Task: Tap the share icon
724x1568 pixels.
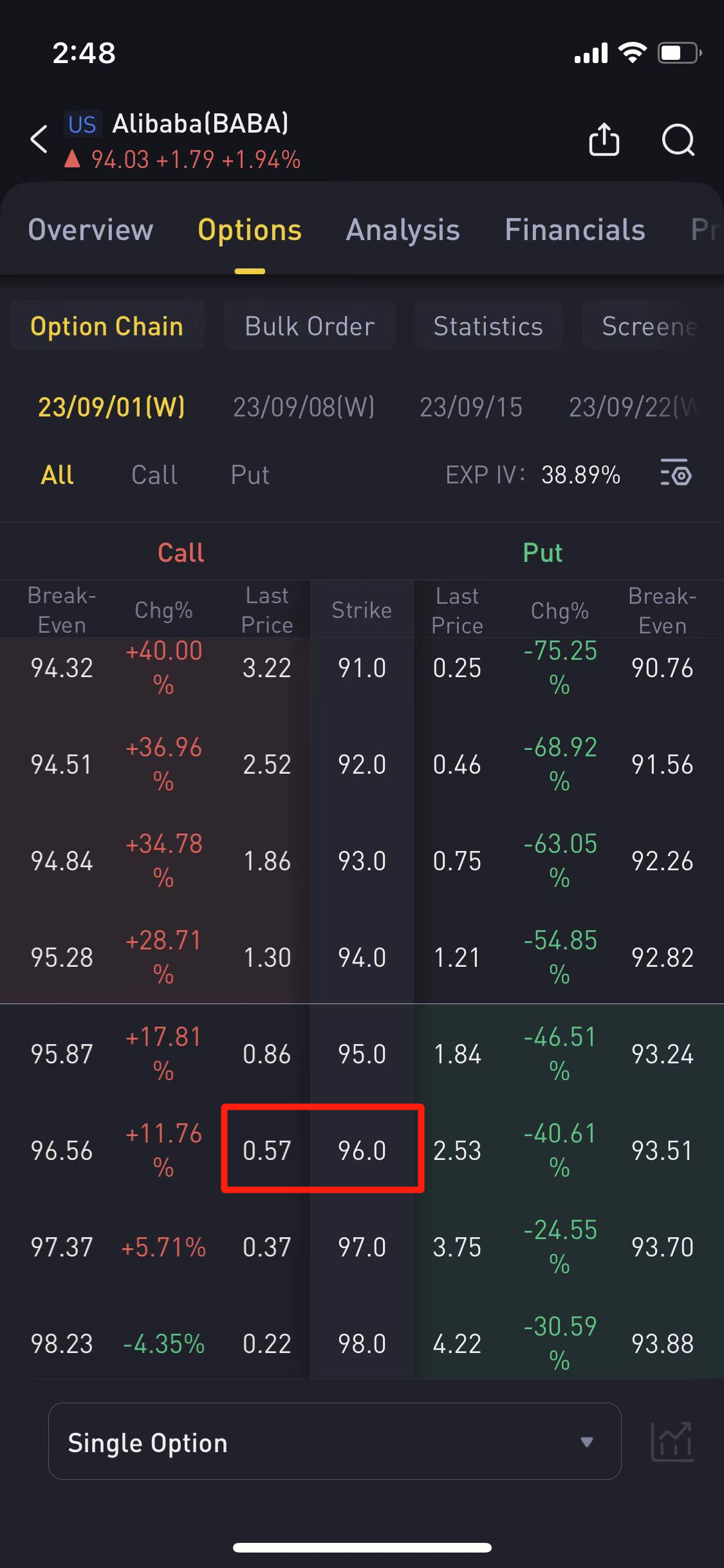Action: click(x=604, y=139)
